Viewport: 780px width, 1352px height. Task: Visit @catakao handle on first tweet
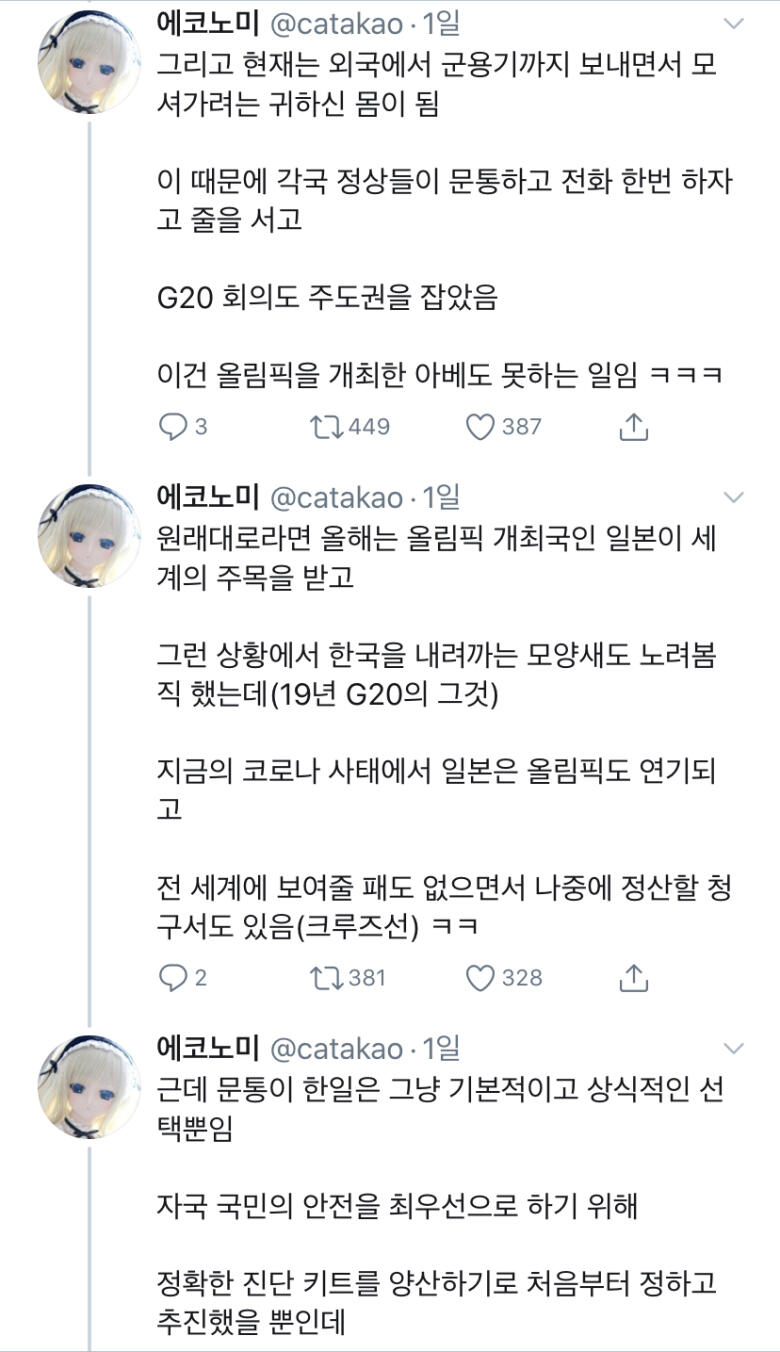click(336, 23)
